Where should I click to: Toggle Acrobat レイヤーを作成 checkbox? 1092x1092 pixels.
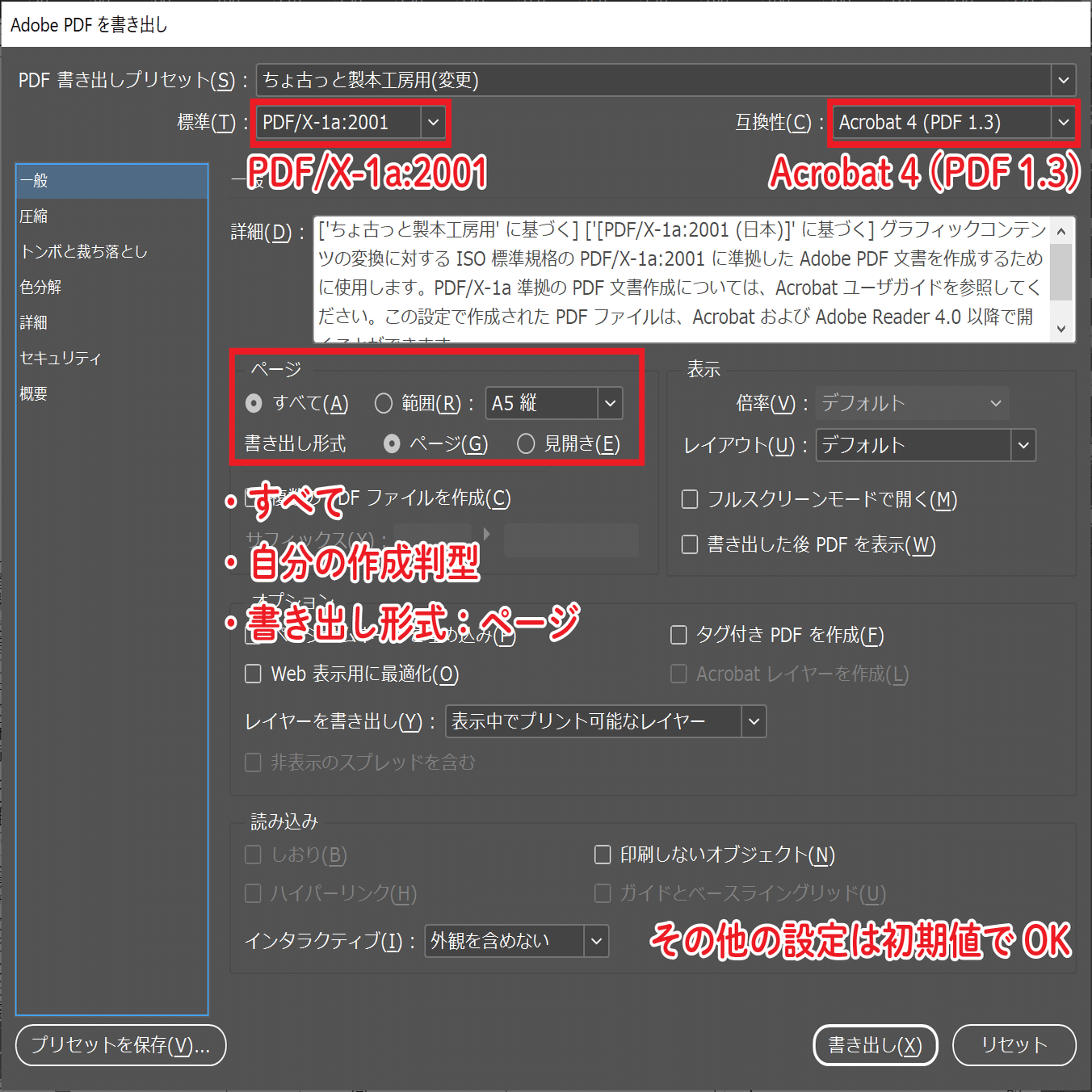coord(678,674)
